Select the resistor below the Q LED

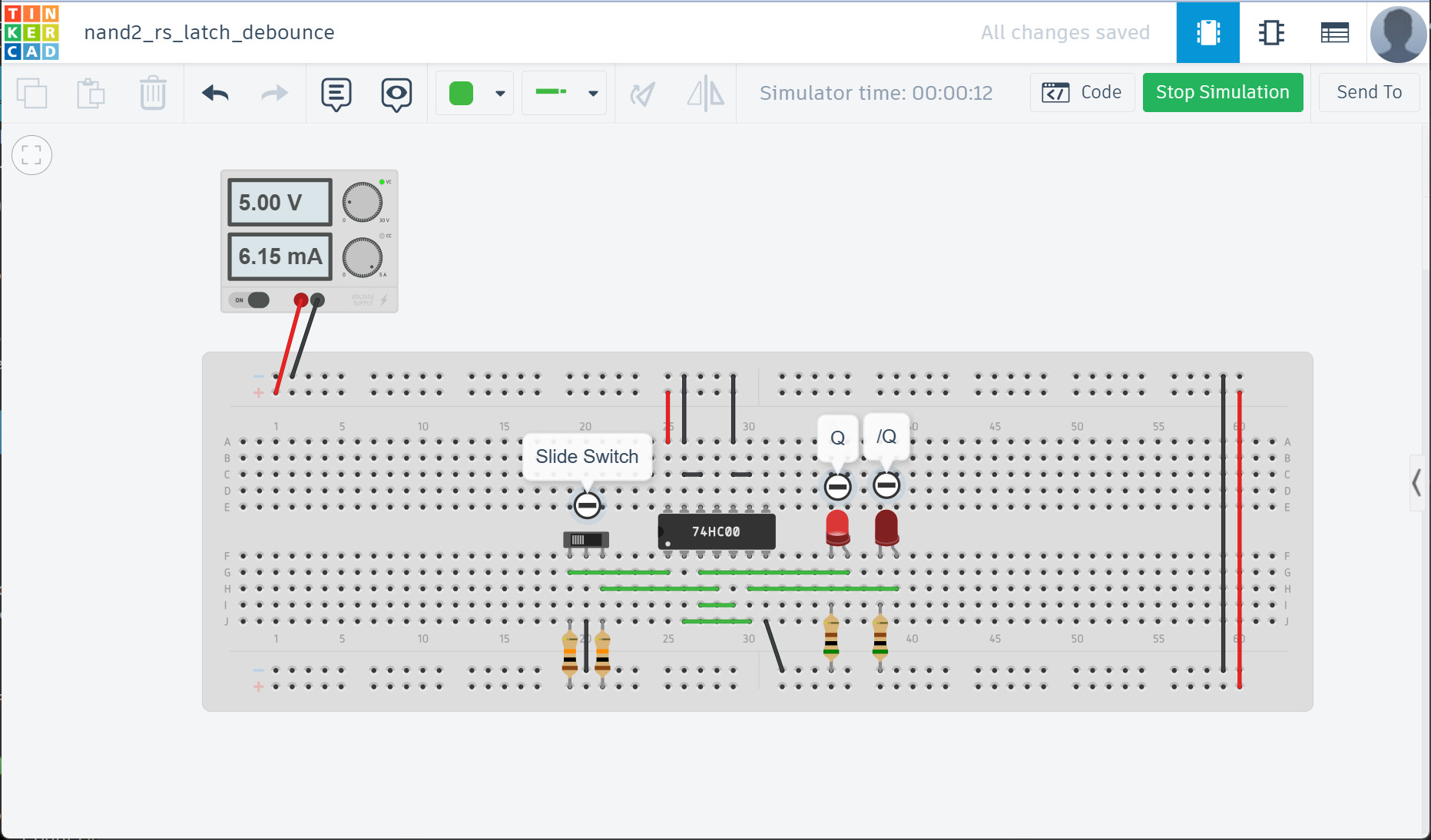point(831,637)
